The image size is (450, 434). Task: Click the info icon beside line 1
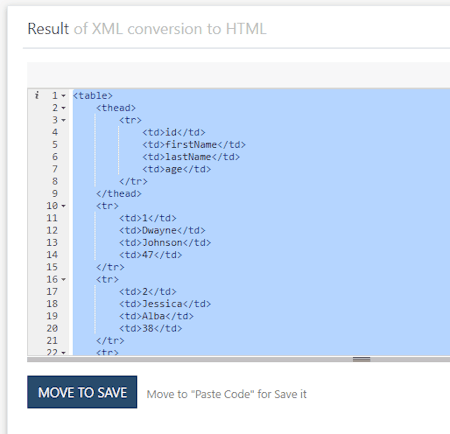[37, 95]
